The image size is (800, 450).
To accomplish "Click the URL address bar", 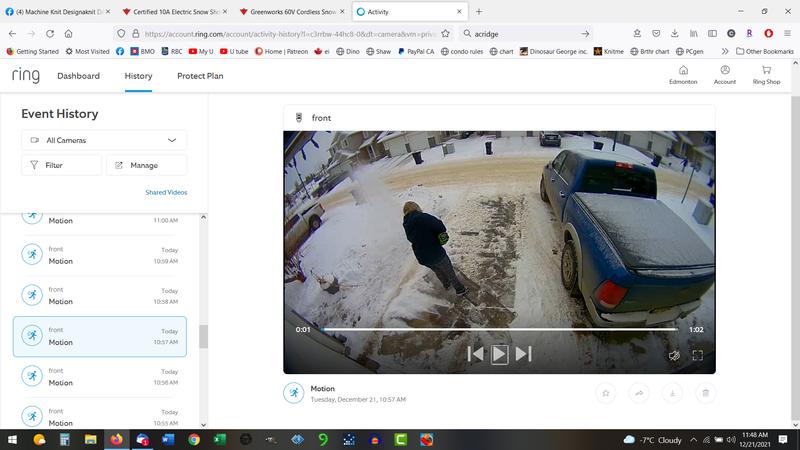I will 289,34.
